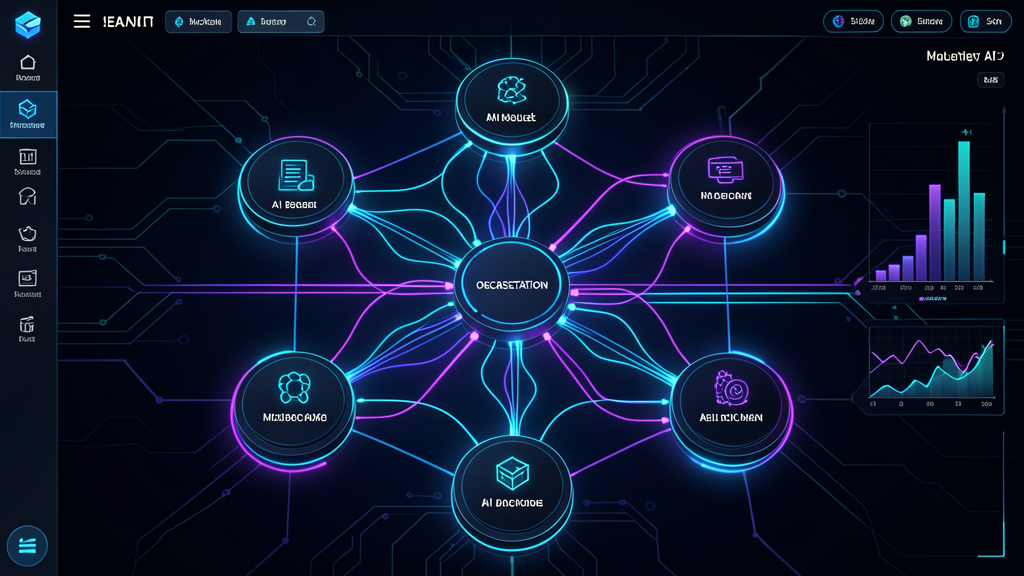Select the highlighted cube item in the sidebar
This screenshot has height=576, width=1024.
point(28,112)
